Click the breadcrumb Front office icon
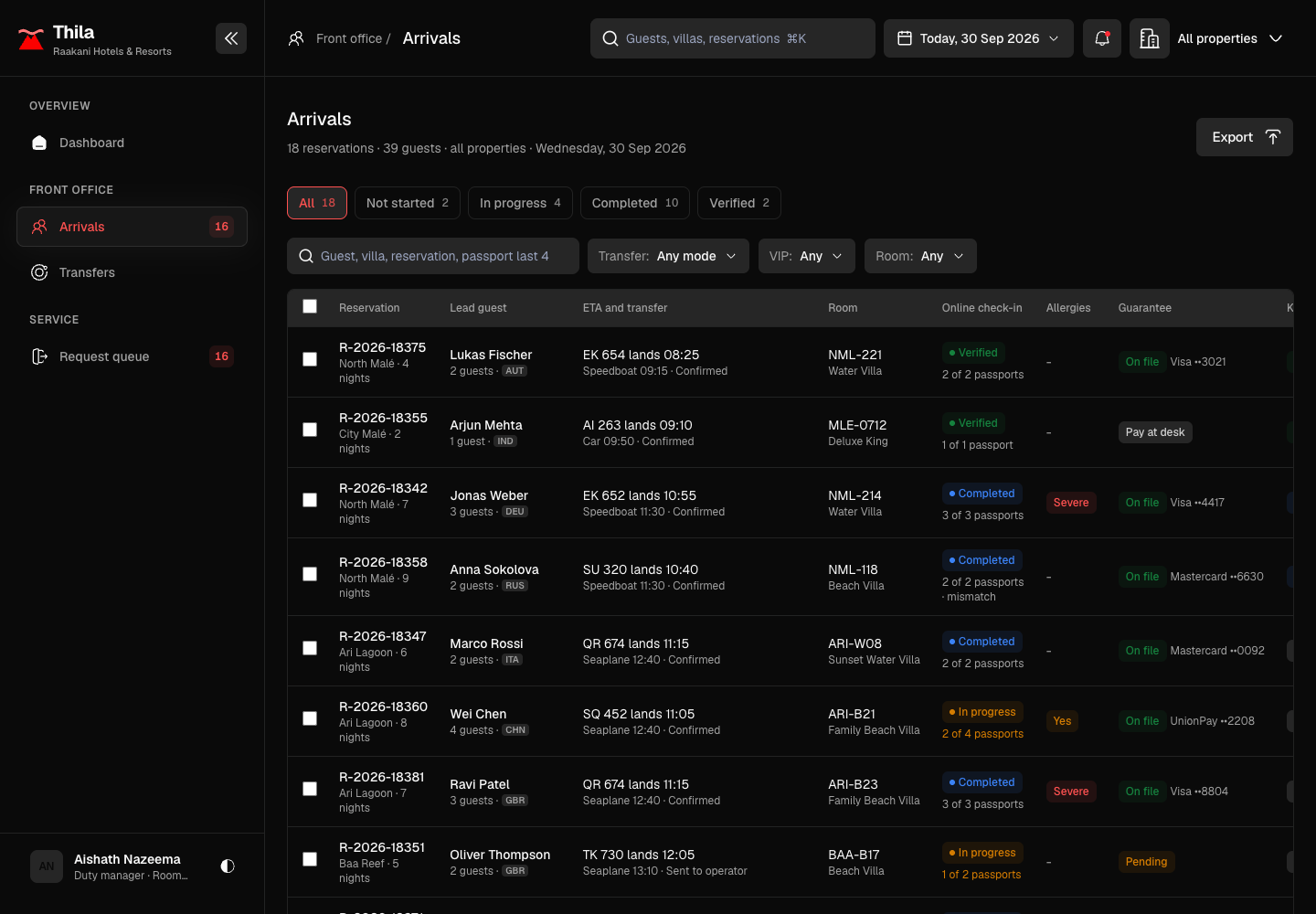Viewport: 1316px width, 914px height. (296, 38)
